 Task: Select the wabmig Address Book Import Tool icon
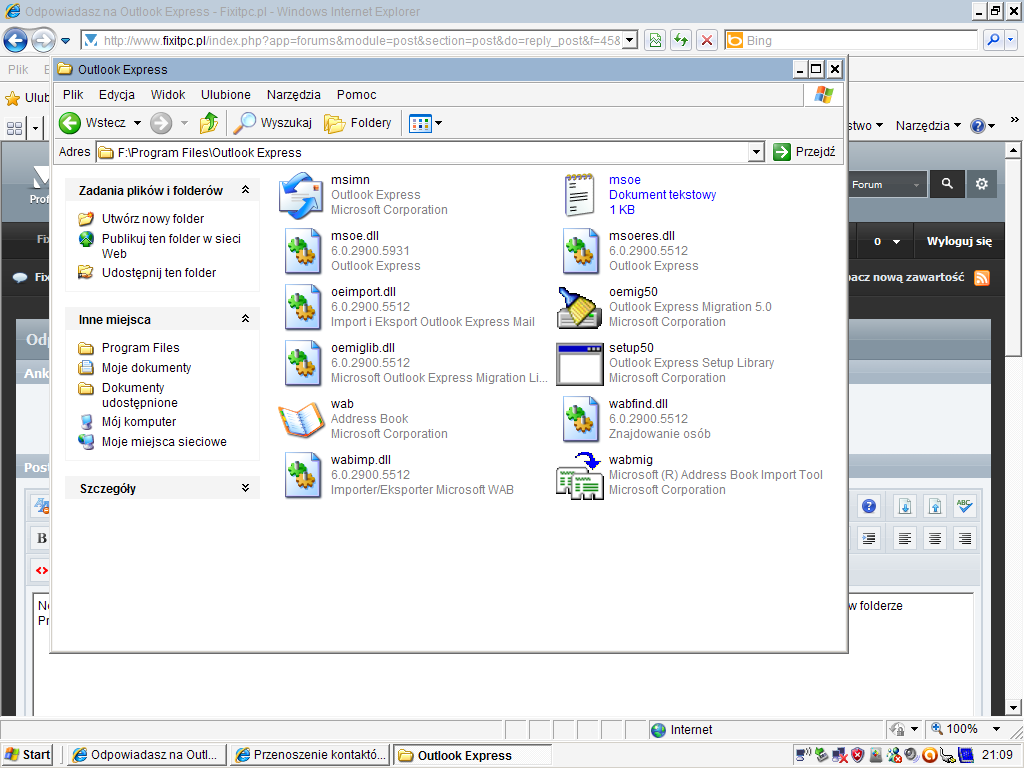(x=579, y=476)
